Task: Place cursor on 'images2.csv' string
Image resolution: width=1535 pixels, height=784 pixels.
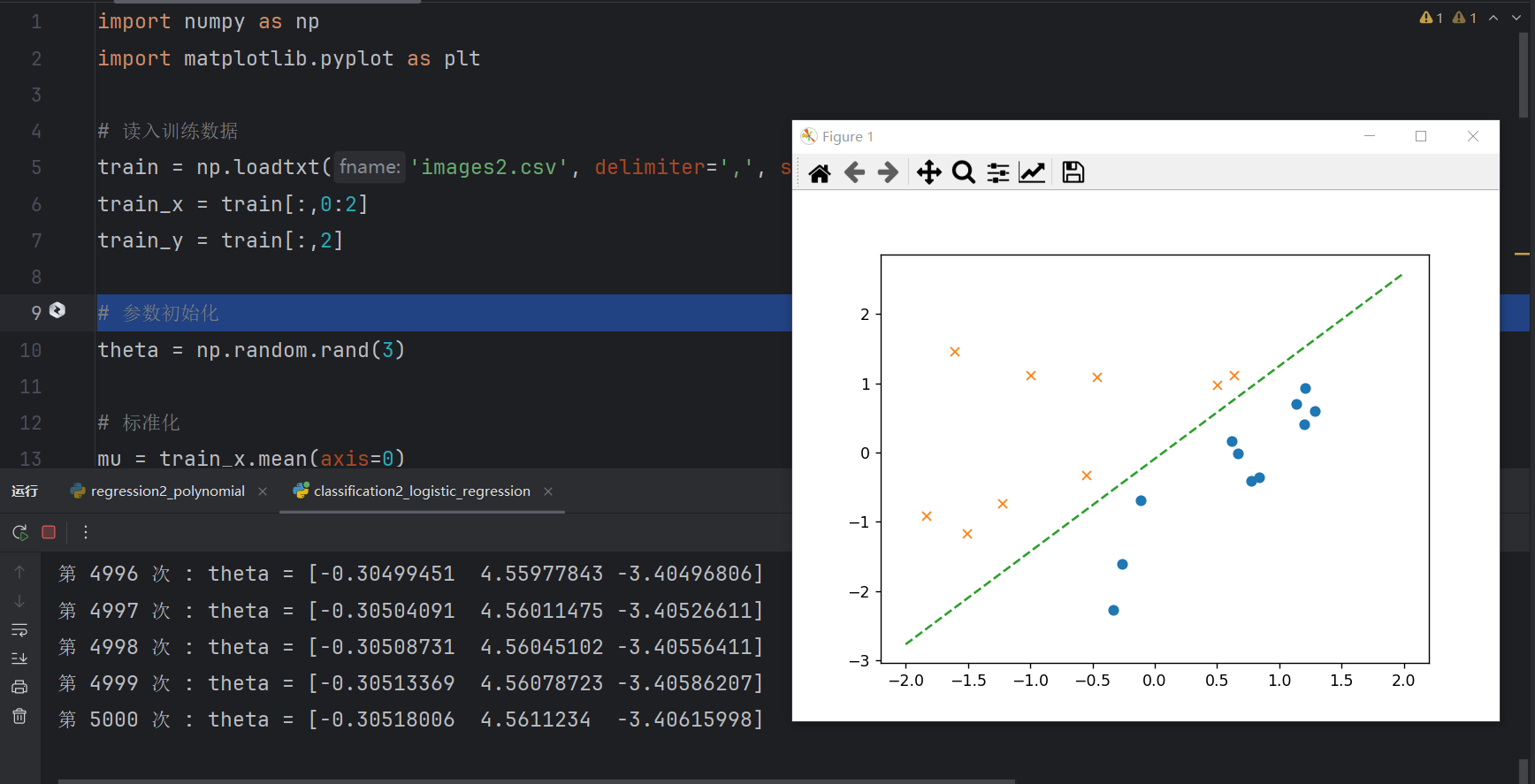Action: point(488,167)
